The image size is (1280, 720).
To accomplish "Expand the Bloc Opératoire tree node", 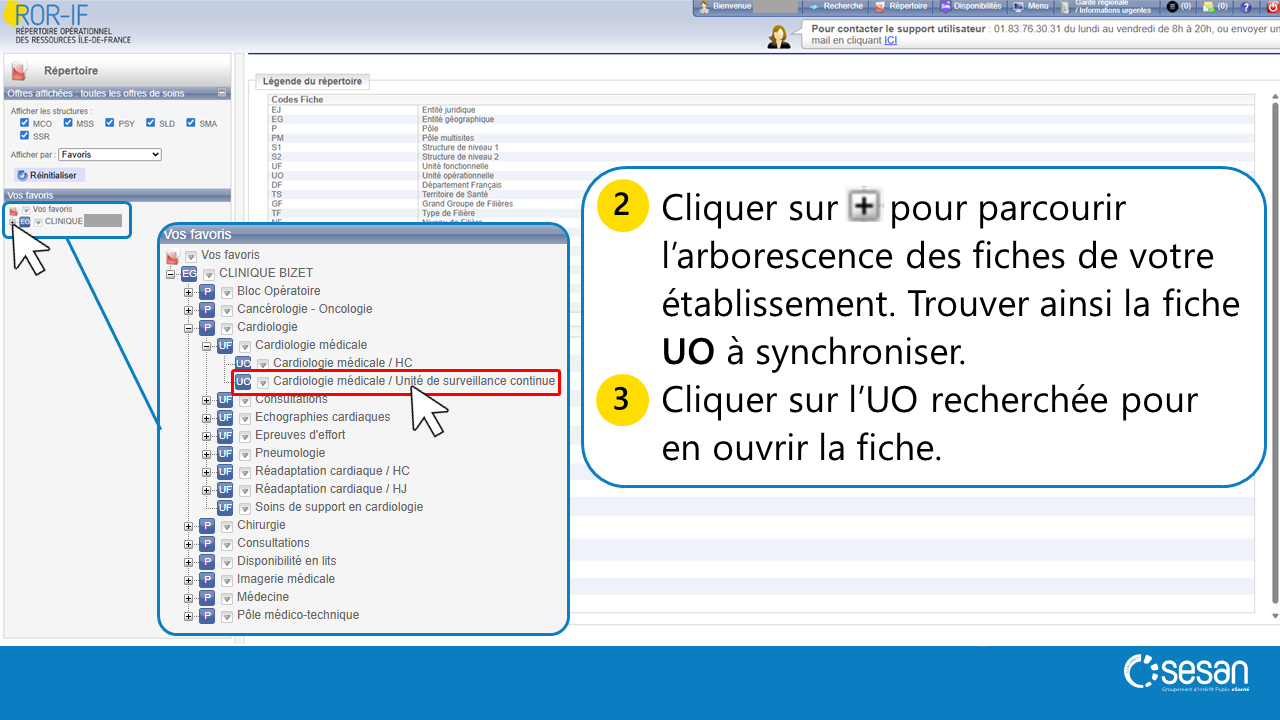I will (x=188, y=291).
